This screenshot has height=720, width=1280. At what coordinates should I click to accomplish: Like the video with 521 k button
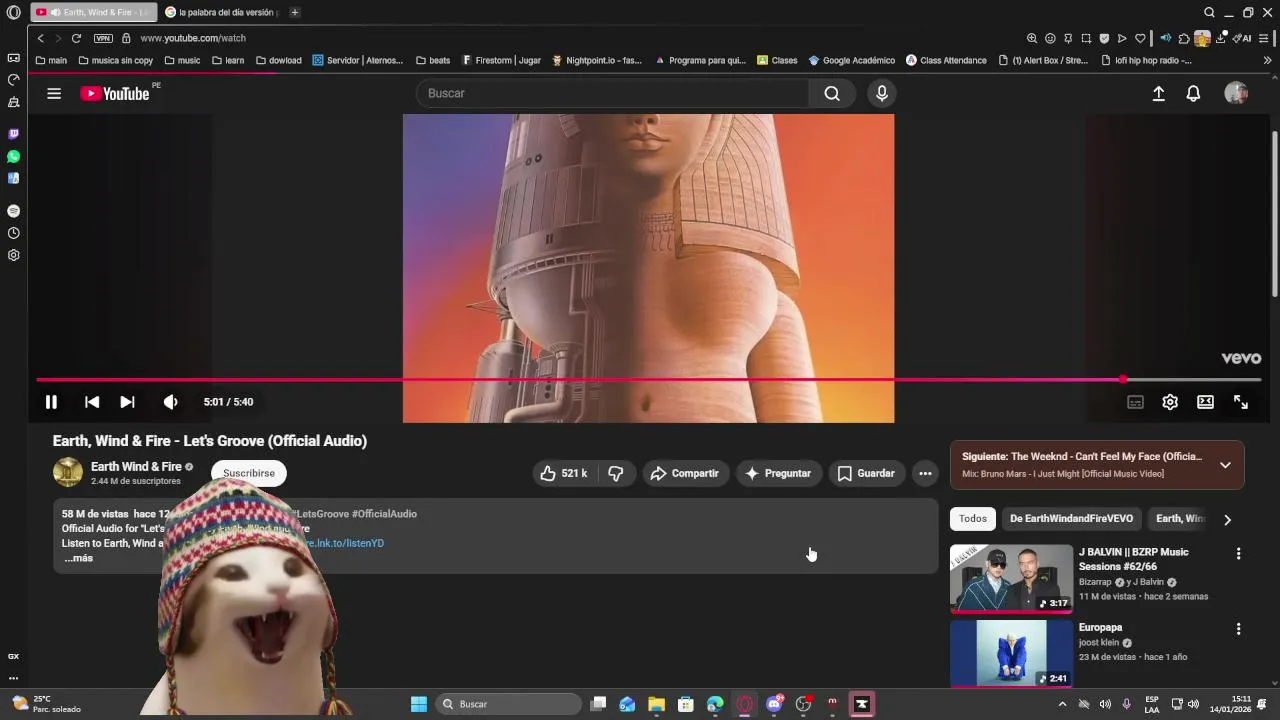[565, 473]
